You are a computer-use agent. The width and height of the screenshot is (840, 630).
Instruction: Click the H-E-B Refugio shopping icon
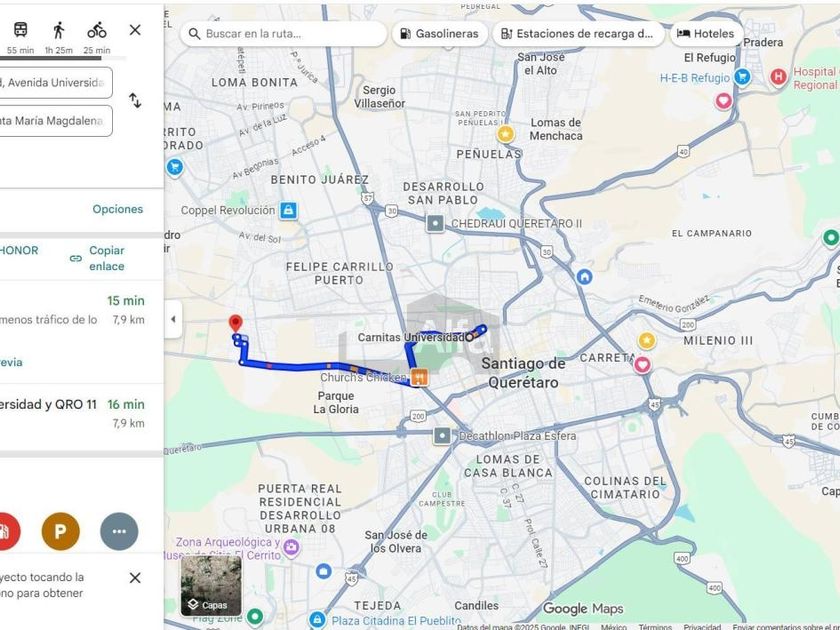pyautogui.click(x=742, y=77)
